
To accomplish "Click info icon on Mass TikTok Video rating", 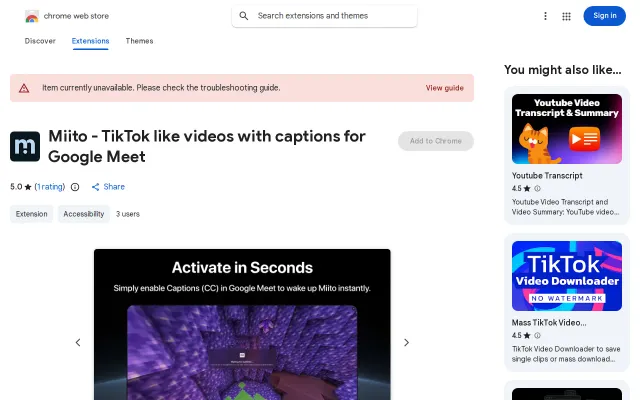I will (x=538, y=336).
